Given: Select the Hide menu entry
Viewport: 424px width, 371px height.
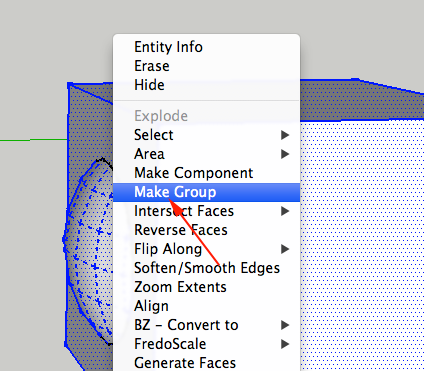Looking at the screenshot, I should tap(206, 85).
